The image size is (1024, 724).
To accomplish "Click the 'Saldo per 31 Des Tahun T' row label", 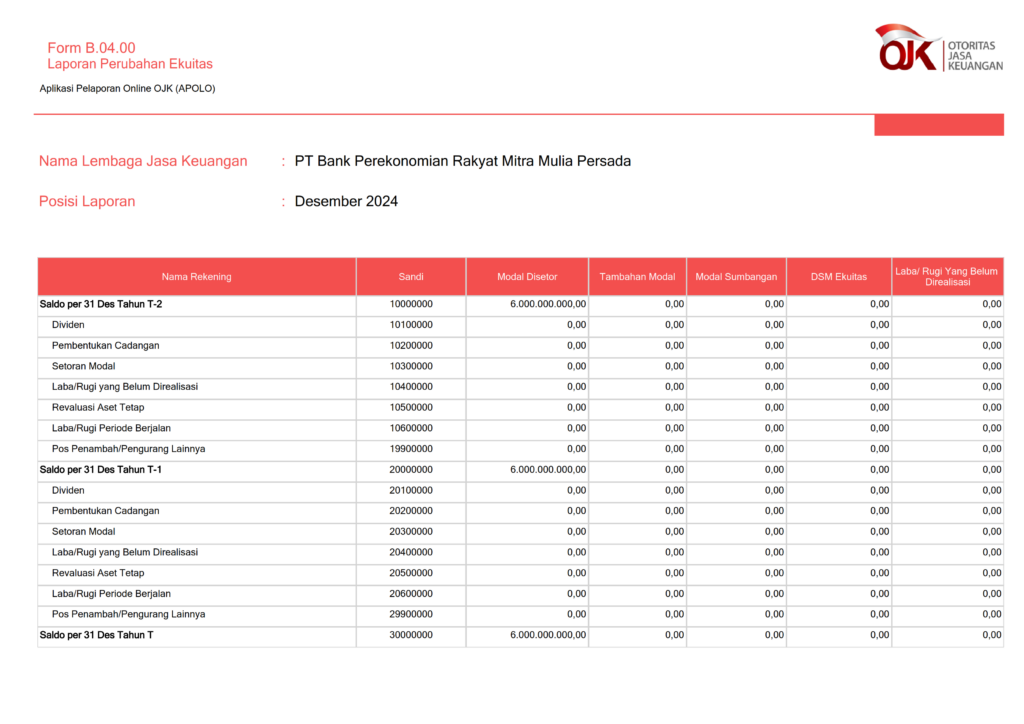I will click(x=97, y=635).
